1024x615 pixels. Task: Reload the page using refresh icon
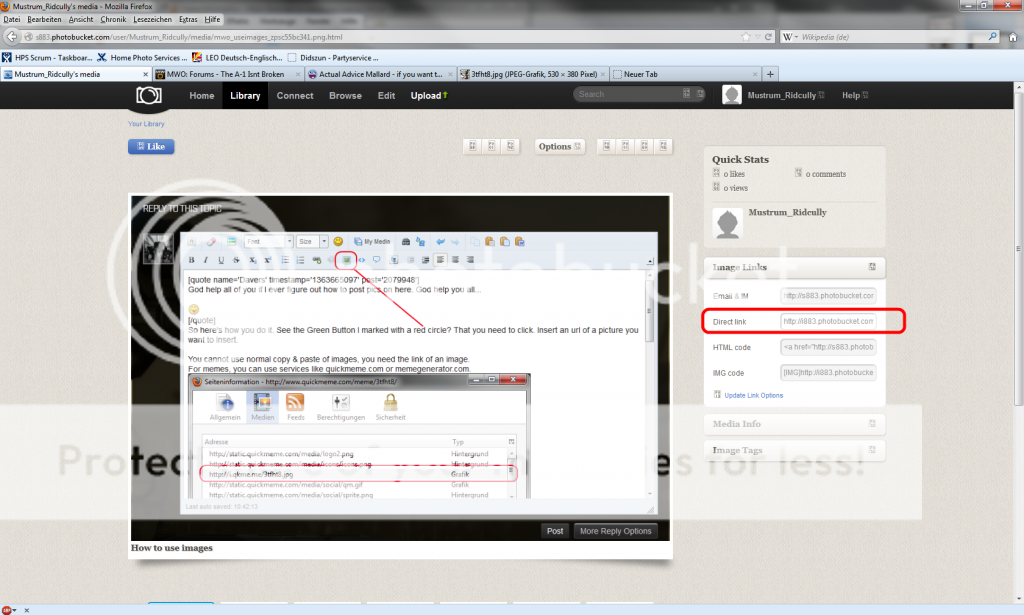tap(763, 37)
